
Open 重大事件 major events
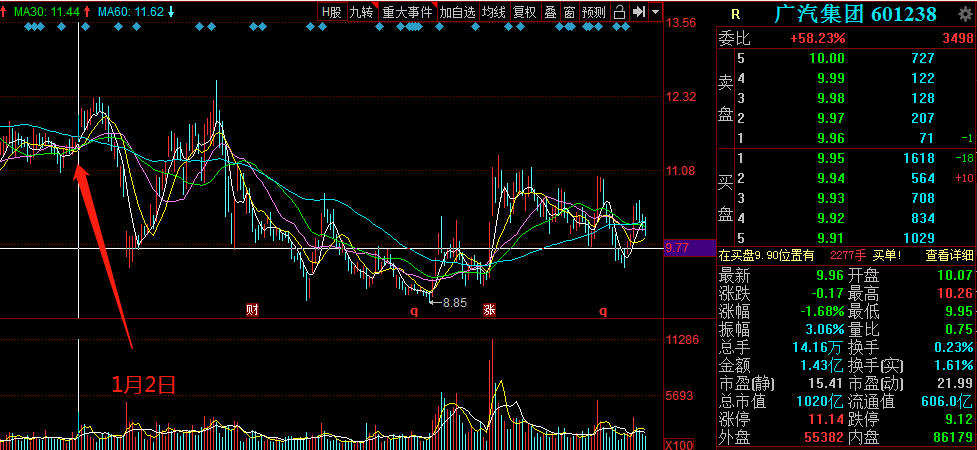(407, 11)
